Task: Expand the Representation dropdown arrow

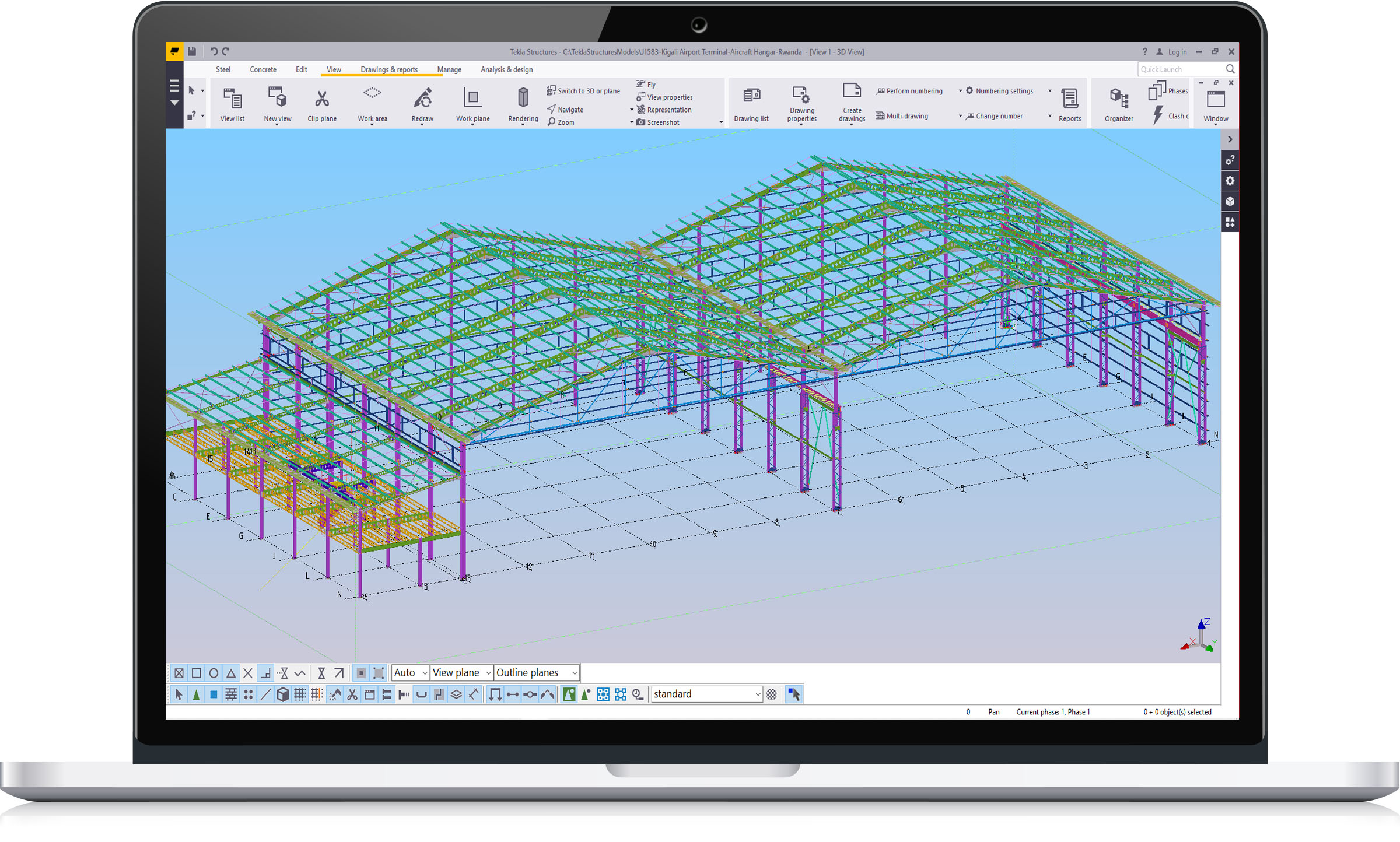Action: 632,110
